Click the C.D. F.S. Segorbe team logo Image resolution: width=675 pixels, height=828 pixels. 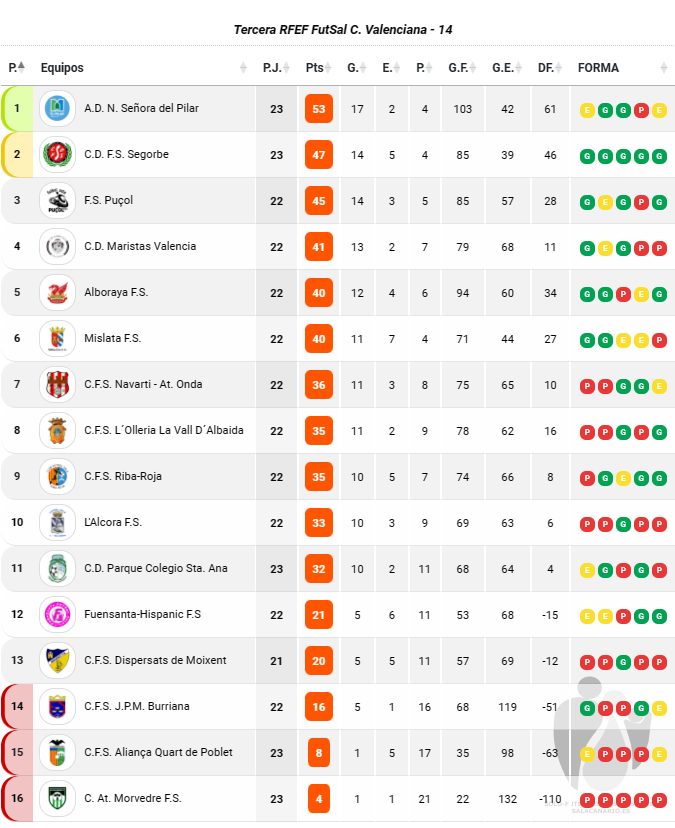click(x=57, y=155)
